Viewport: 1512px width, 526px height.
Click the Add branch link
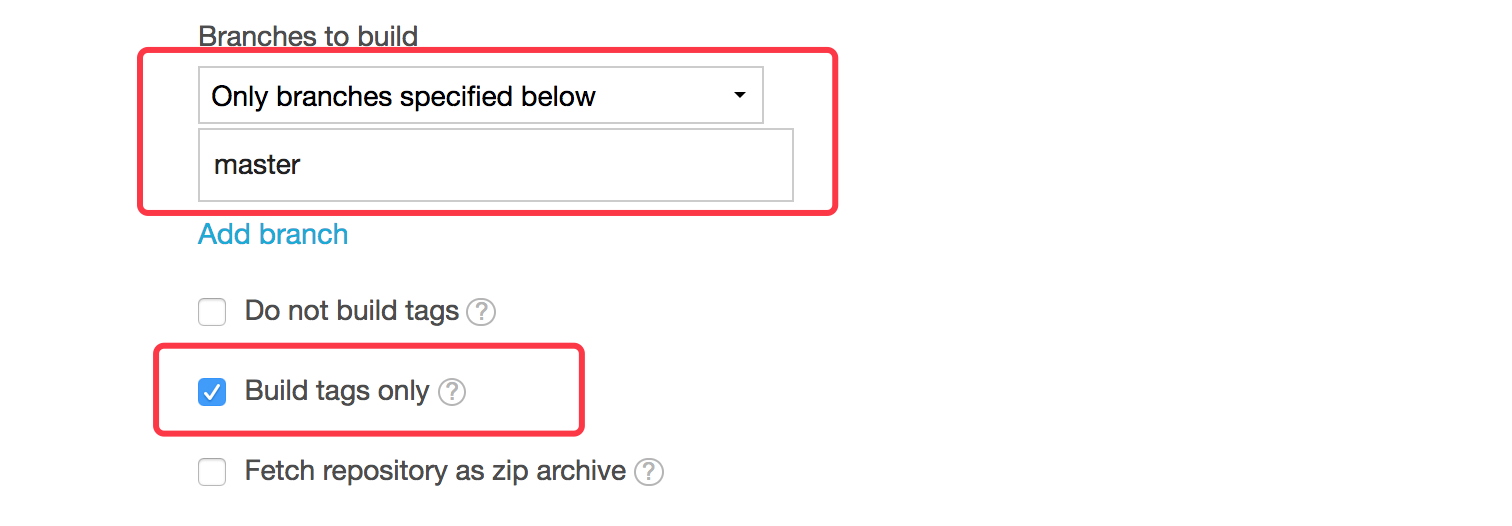click(273, 234)
